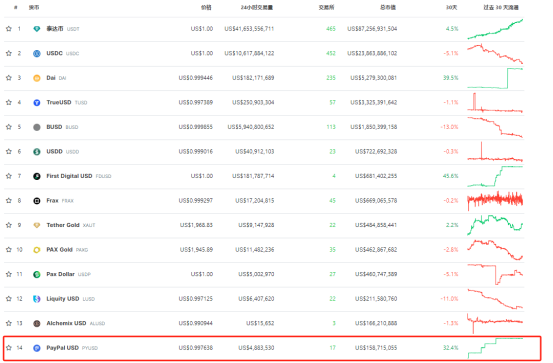Toggle favorite star for USDC
The height and width of the screenshot is (363, 553).
click(x=9, y=53)
